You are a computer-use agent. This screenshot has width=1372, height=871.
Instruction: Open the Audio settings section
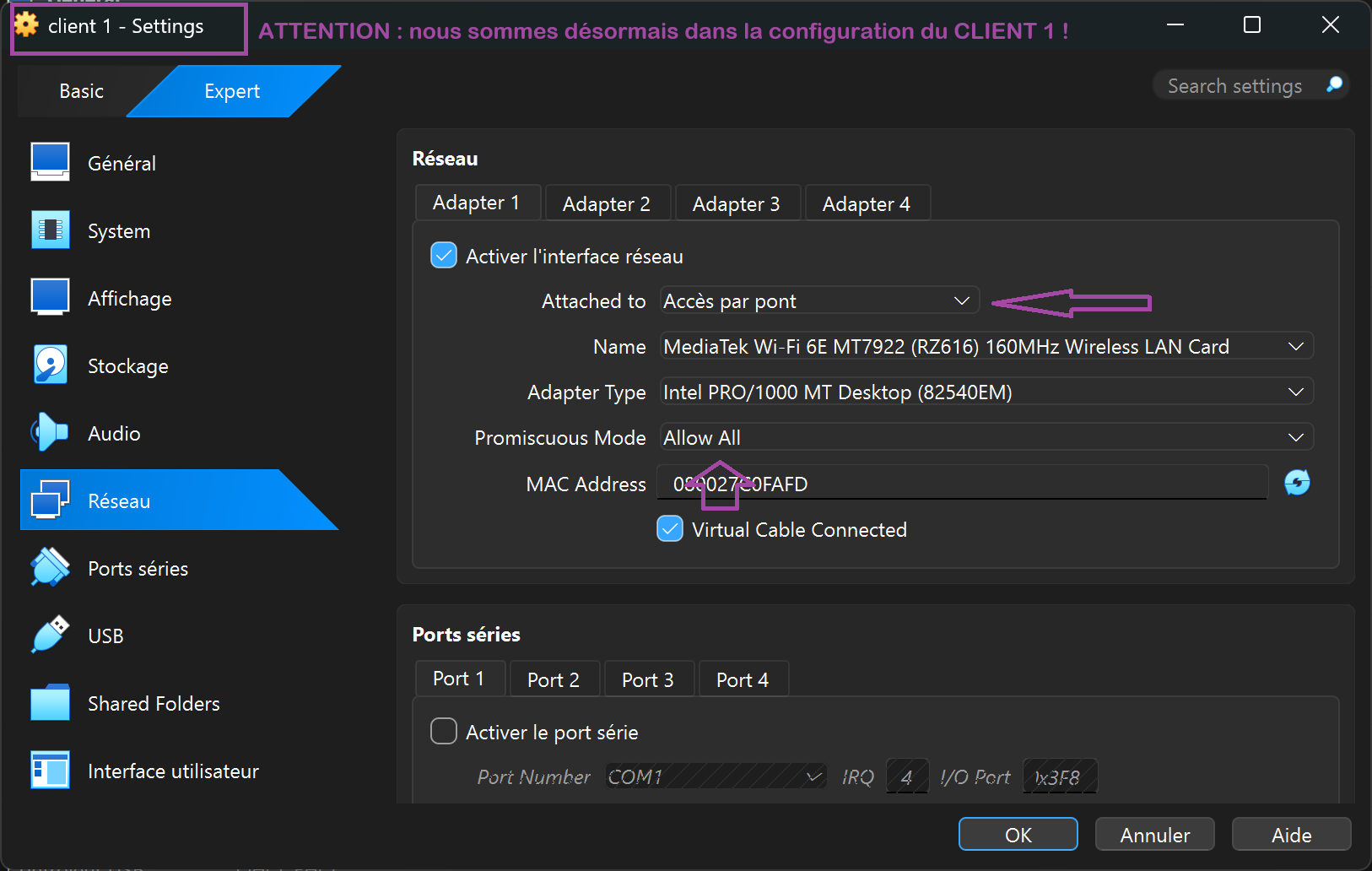(x=51, y=432)
